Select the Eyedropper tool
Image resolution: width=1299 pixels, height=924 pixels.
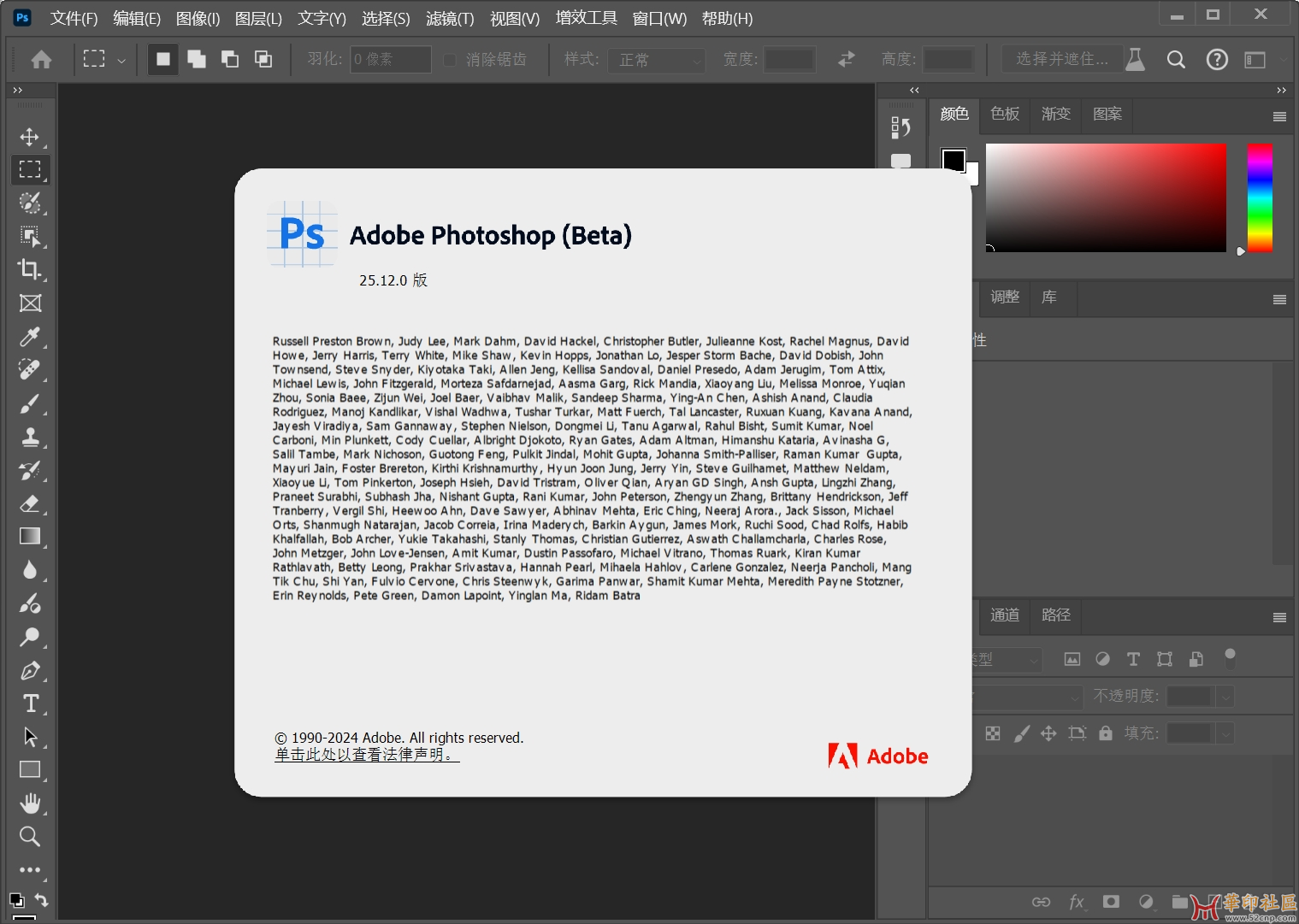pyautogui.click(x=30, y=337)
